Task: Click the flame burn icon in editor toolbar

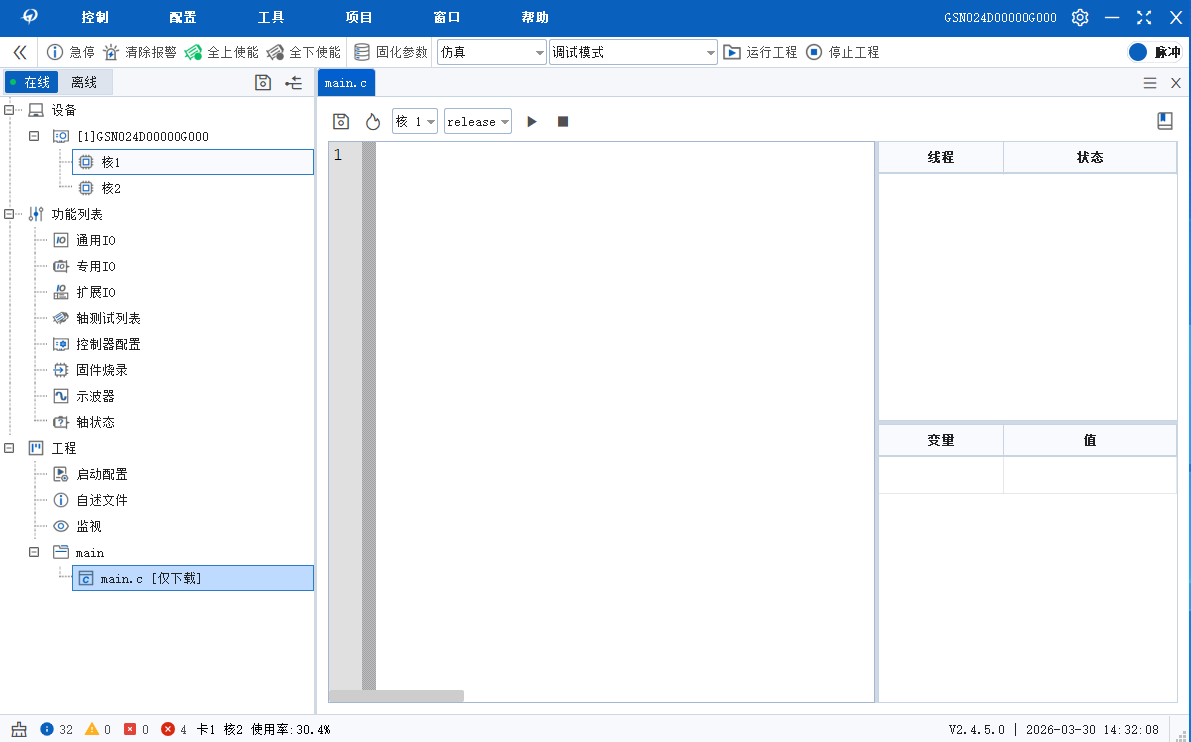Action: (373, 121)
